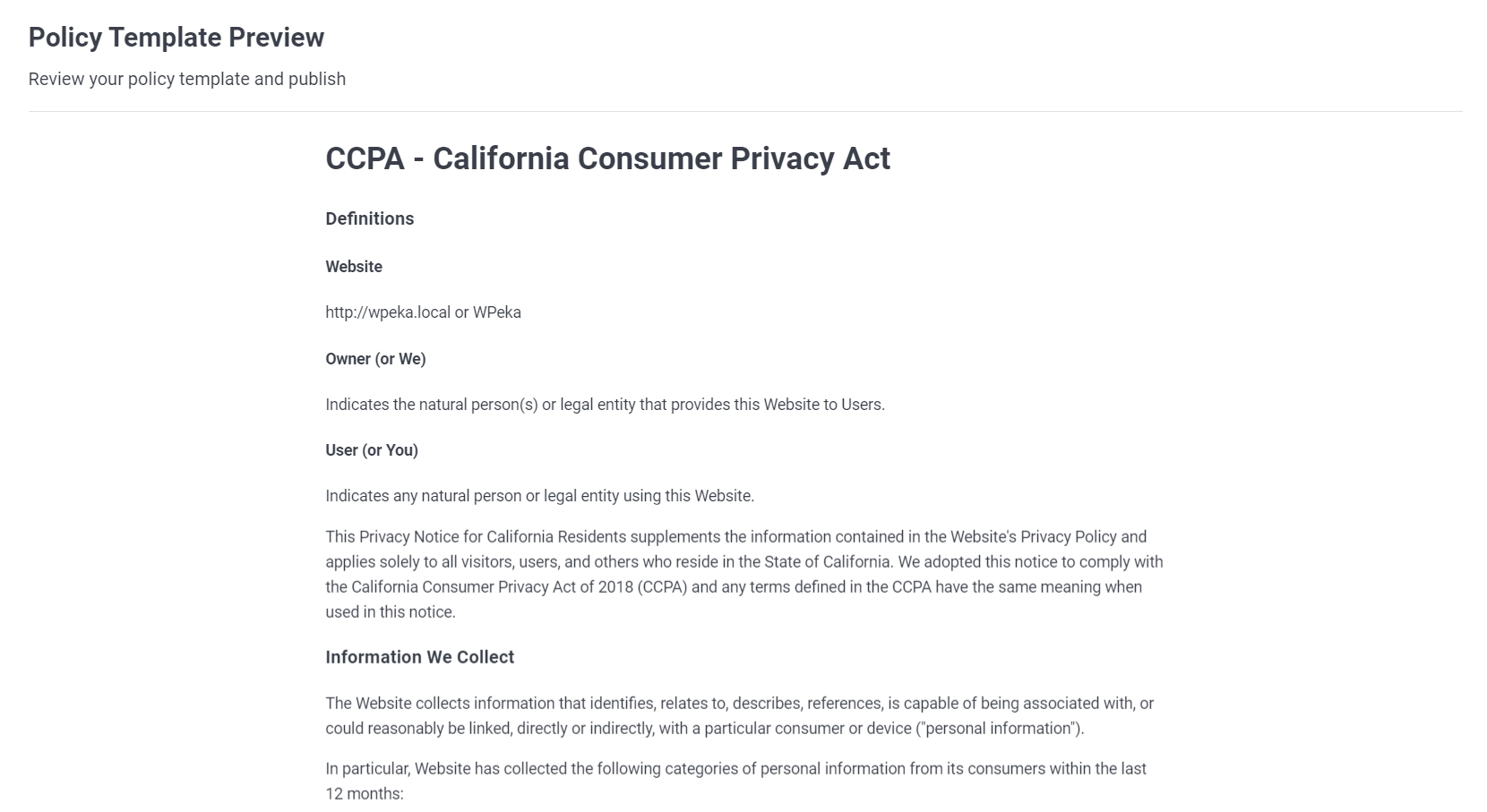The image size is (1487, 812).
Task: Click the words 'used in this notice.'
Action: point(391,612)
